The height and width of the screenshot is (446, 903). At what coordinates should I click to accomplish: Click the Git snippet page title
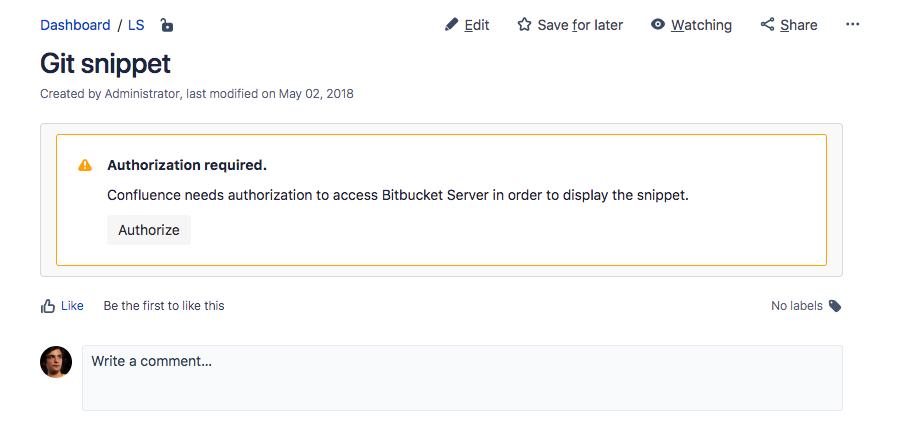click(105, 63)
